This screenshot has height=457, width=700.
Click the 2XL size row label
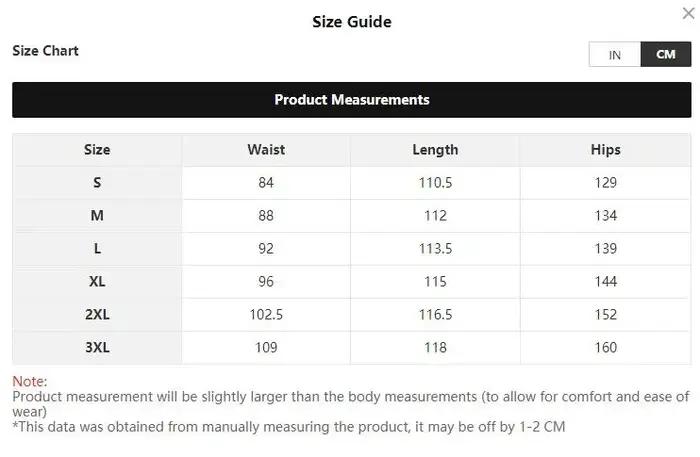[97, 315]
